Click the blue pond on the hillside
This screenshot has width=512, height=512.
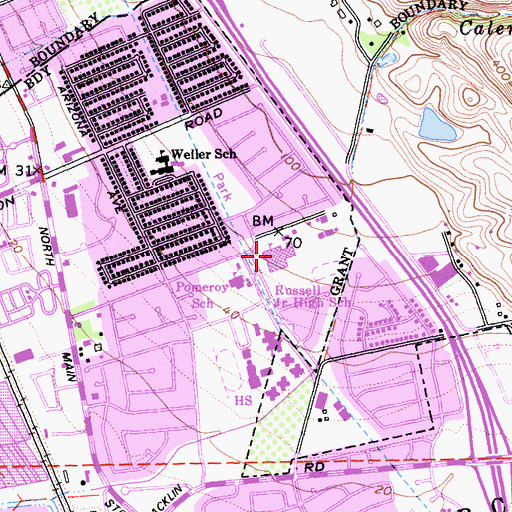(436, 124)
